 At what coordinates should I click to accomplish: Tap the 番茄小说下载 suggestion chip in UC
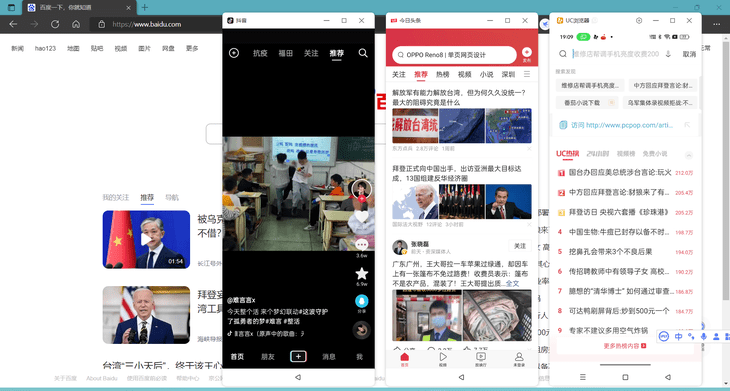pos(586,102)
